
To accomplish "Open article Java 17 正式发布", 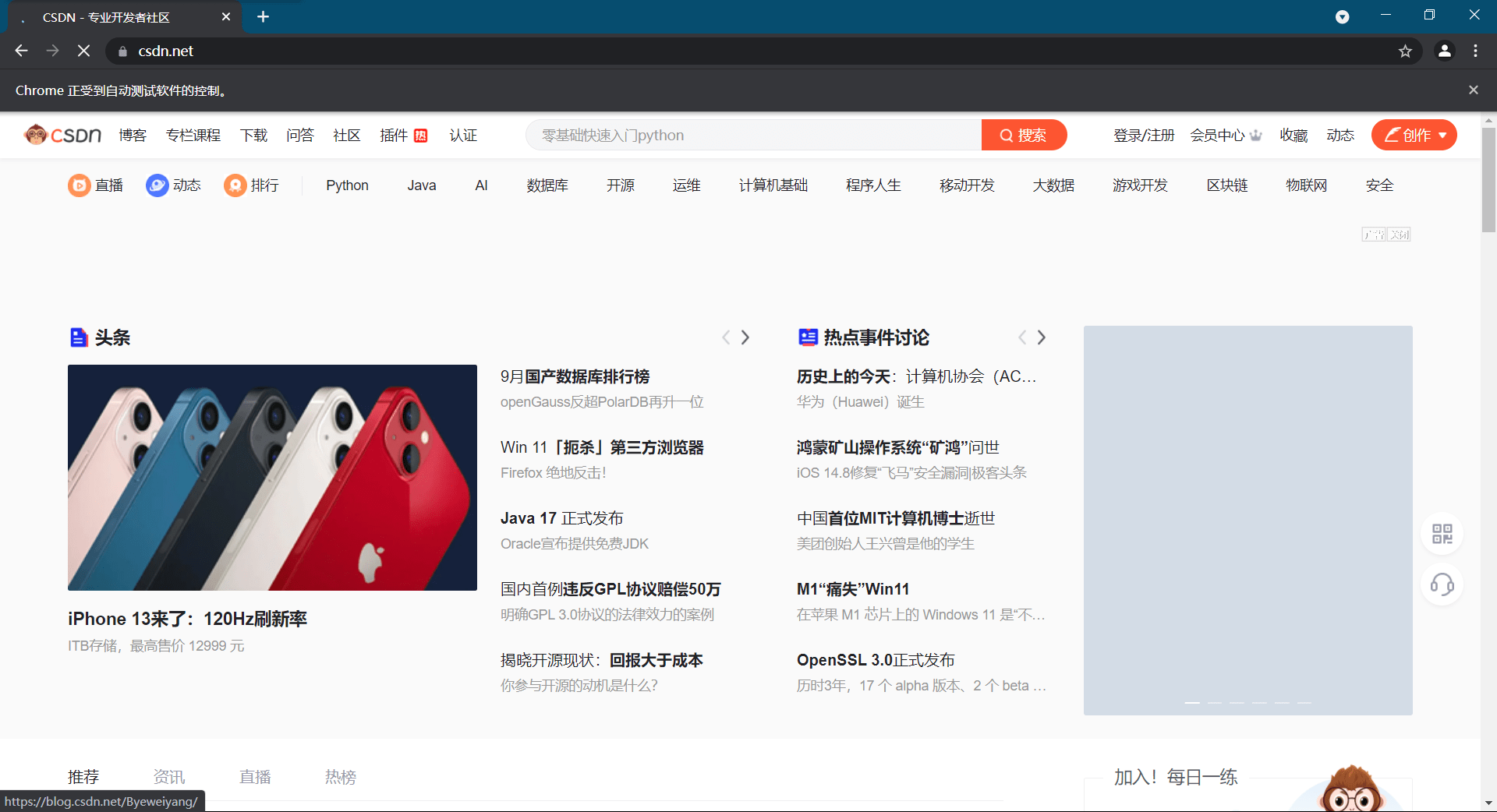I will [561, 519].
